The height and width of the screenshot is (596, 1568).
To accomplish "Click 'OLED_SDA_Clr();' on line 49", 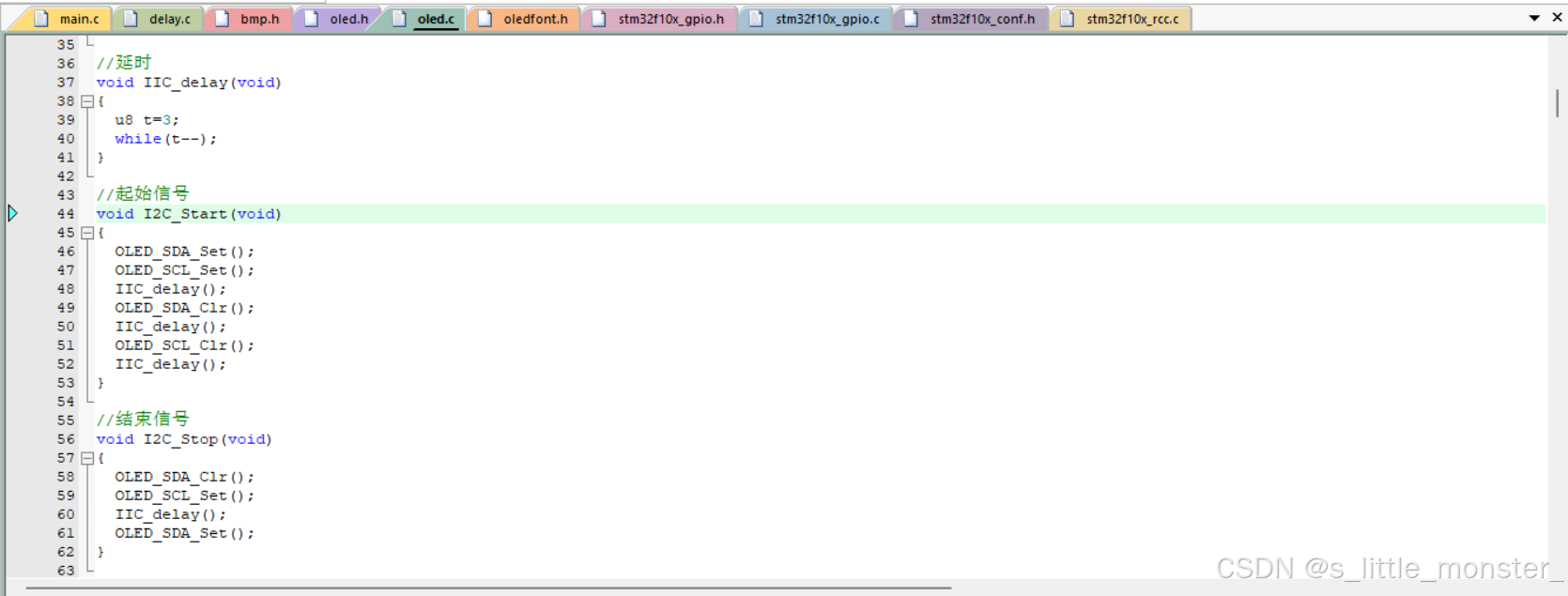I will pyautogui.click(x=184, y=308).
